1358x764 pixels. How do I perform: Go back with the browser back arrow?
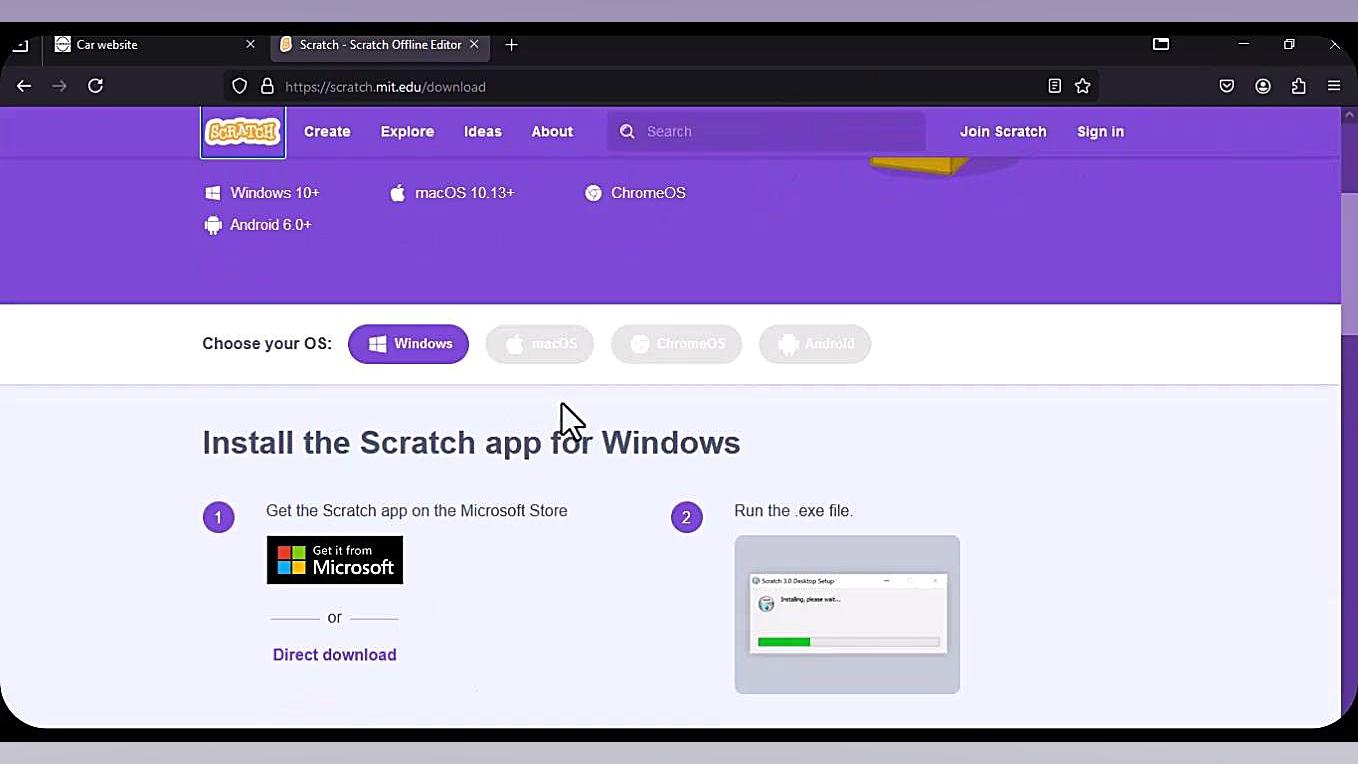(x=24, y=86)
